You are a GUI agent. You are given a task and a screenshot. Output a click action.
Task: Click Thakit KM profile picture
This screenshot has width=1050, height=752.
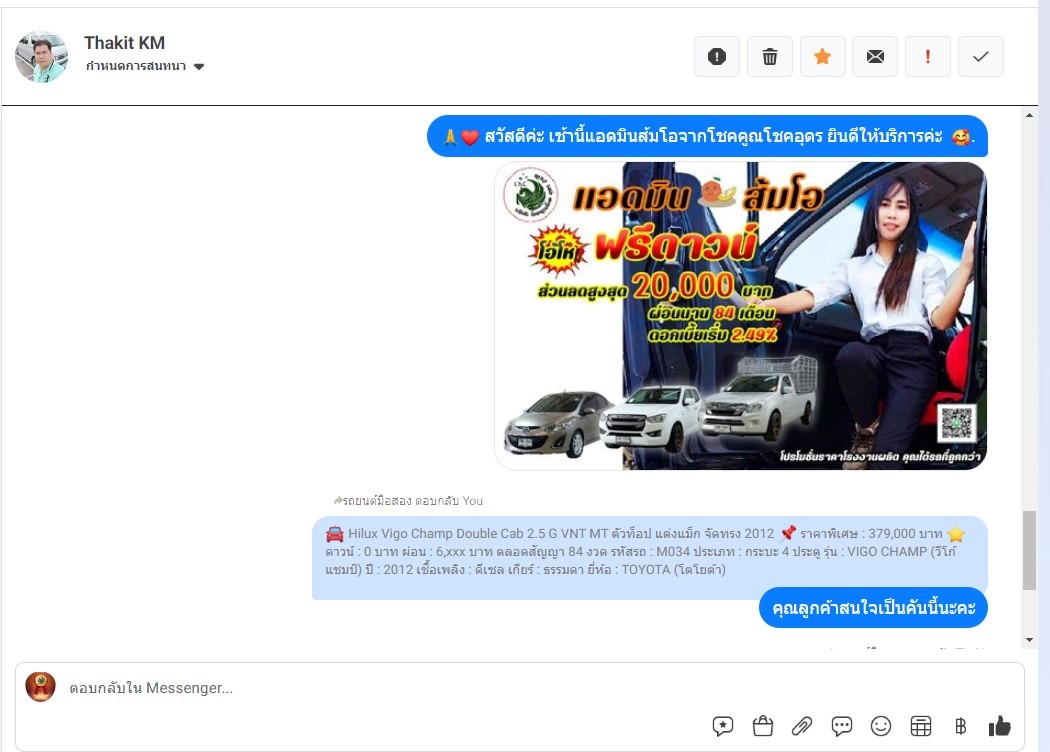click(42, 56)
